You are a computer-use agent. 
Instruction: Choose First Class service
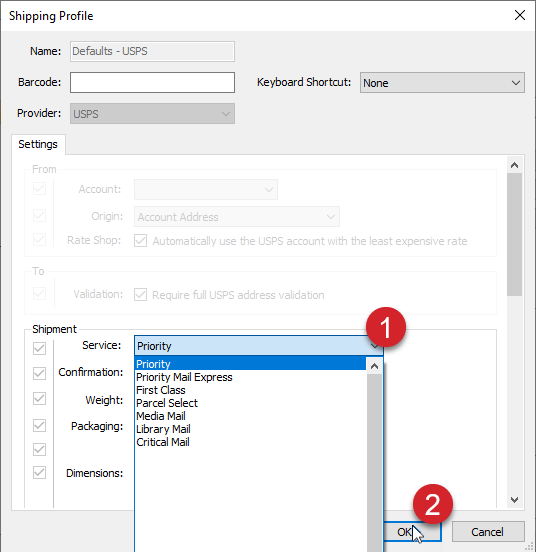click(x=251, y=390)
